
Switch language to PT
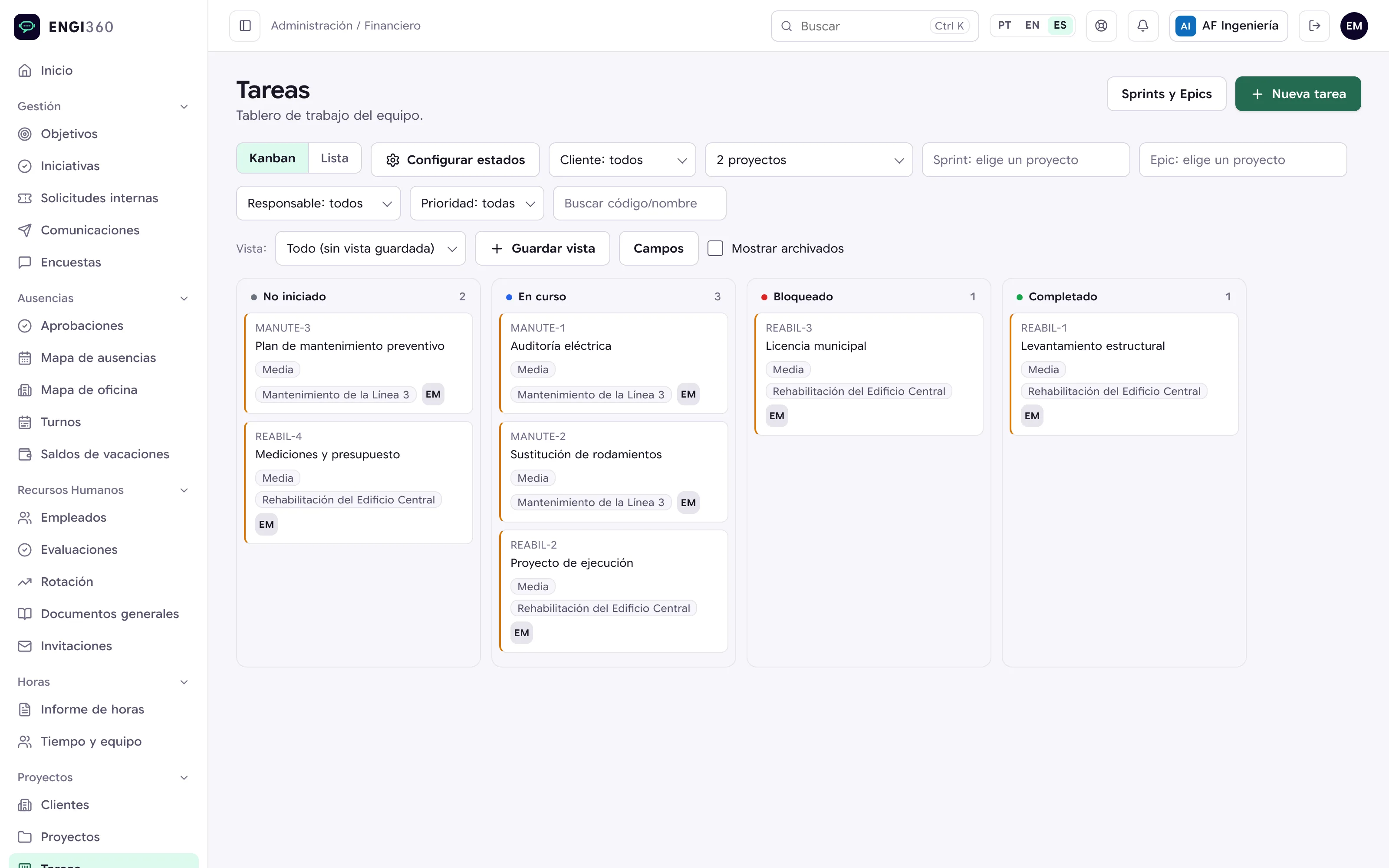pos(1004,25)
